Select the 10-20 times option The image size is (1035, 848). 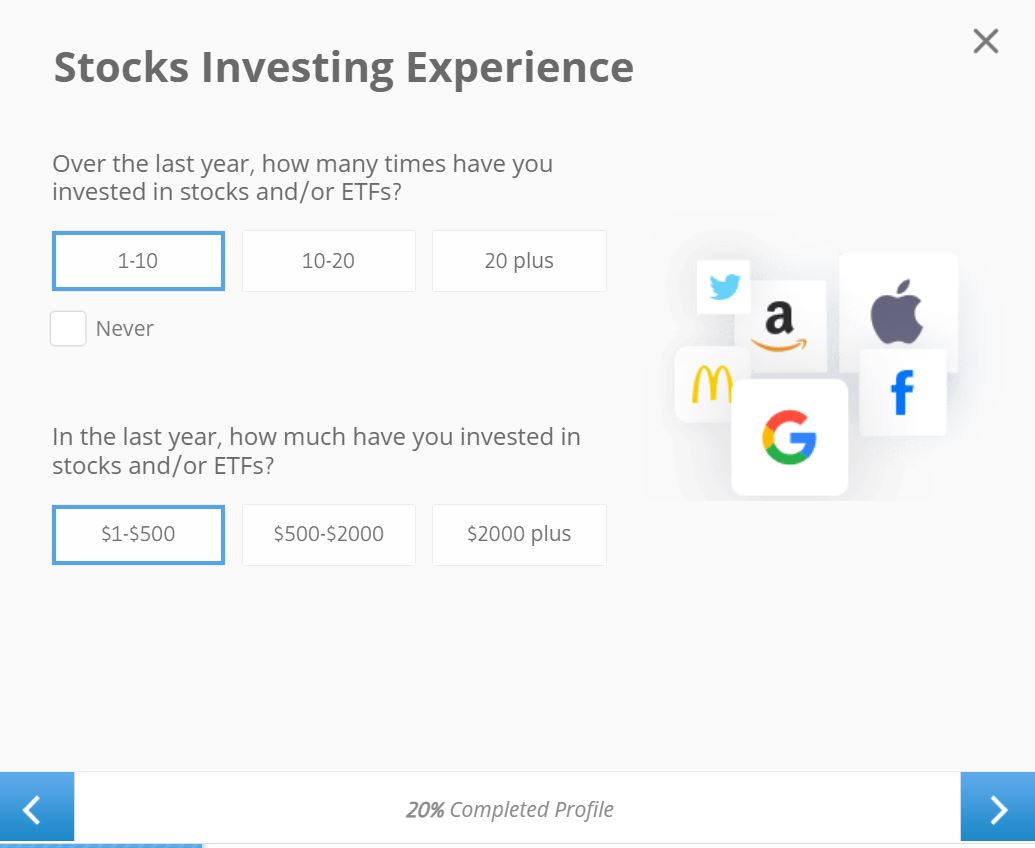(x=329, y=261)
